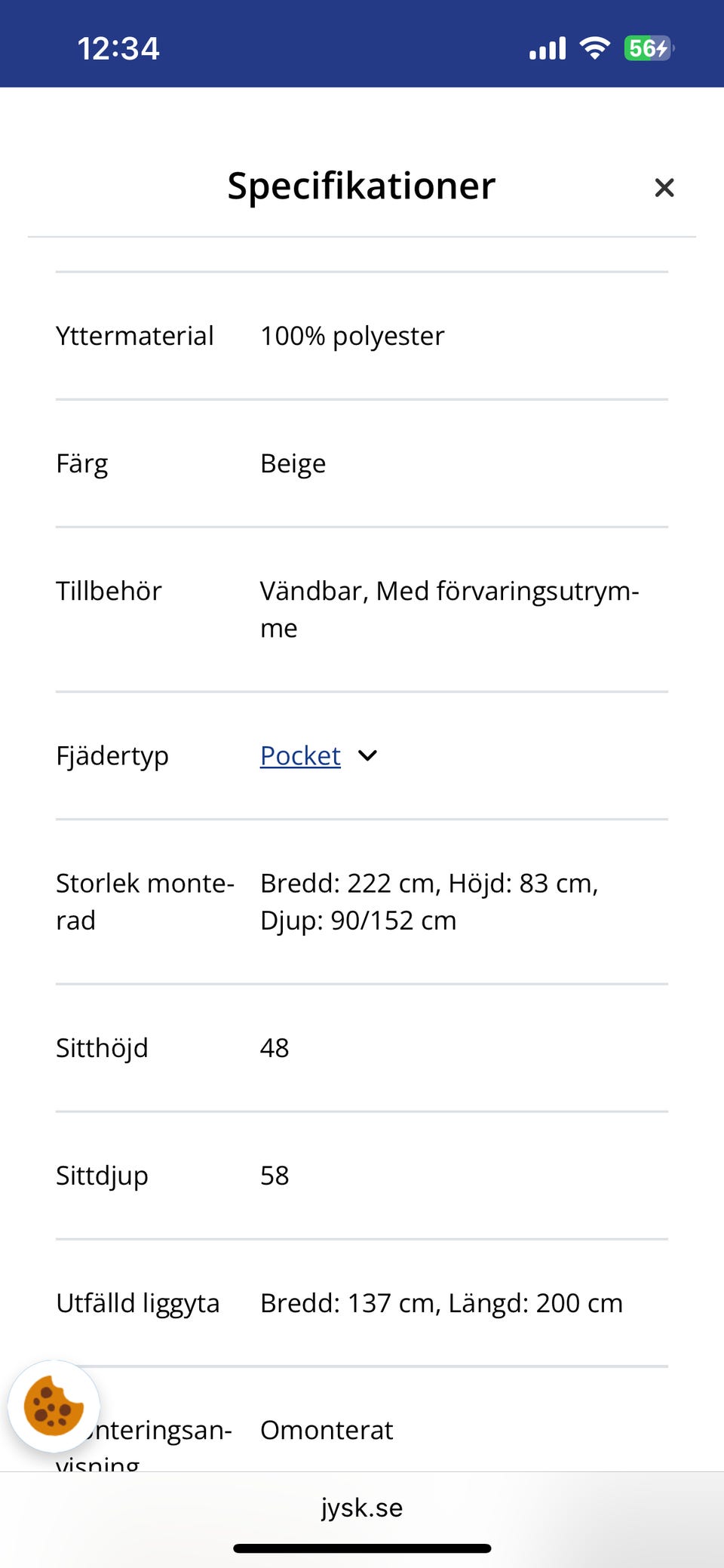Tap the Utfälld liggyta dimensions text
724x1568 pixels.
441,1302
